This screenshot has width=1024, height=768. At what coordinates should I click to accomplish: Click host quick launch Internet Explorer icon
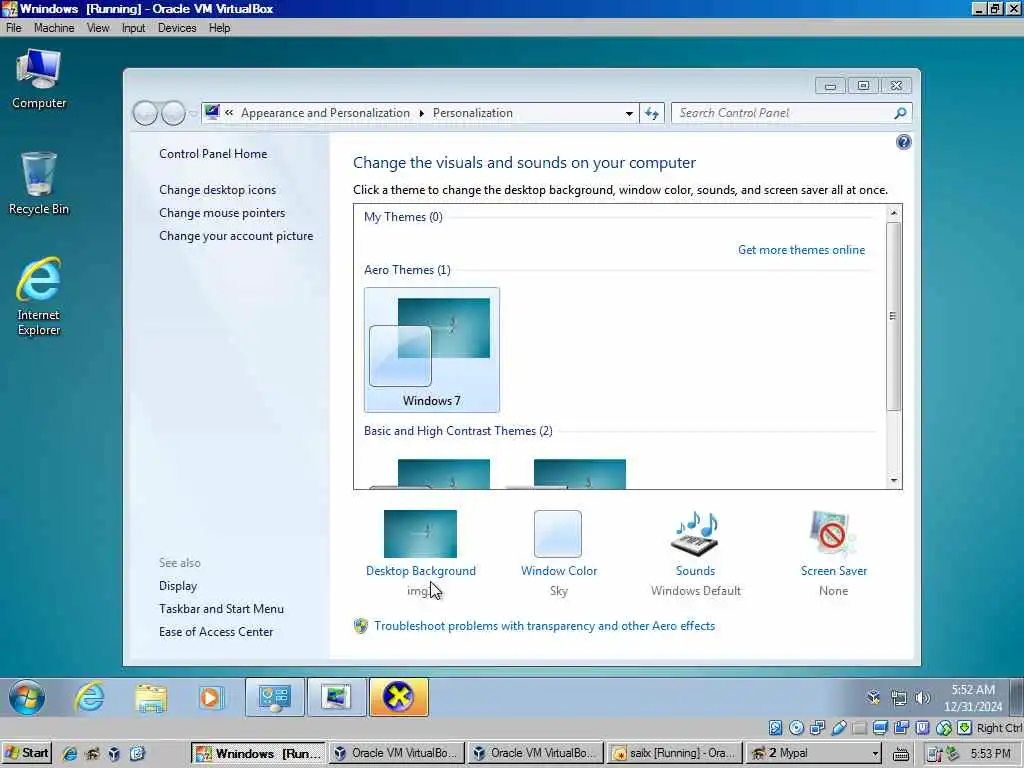coord(69,754)
